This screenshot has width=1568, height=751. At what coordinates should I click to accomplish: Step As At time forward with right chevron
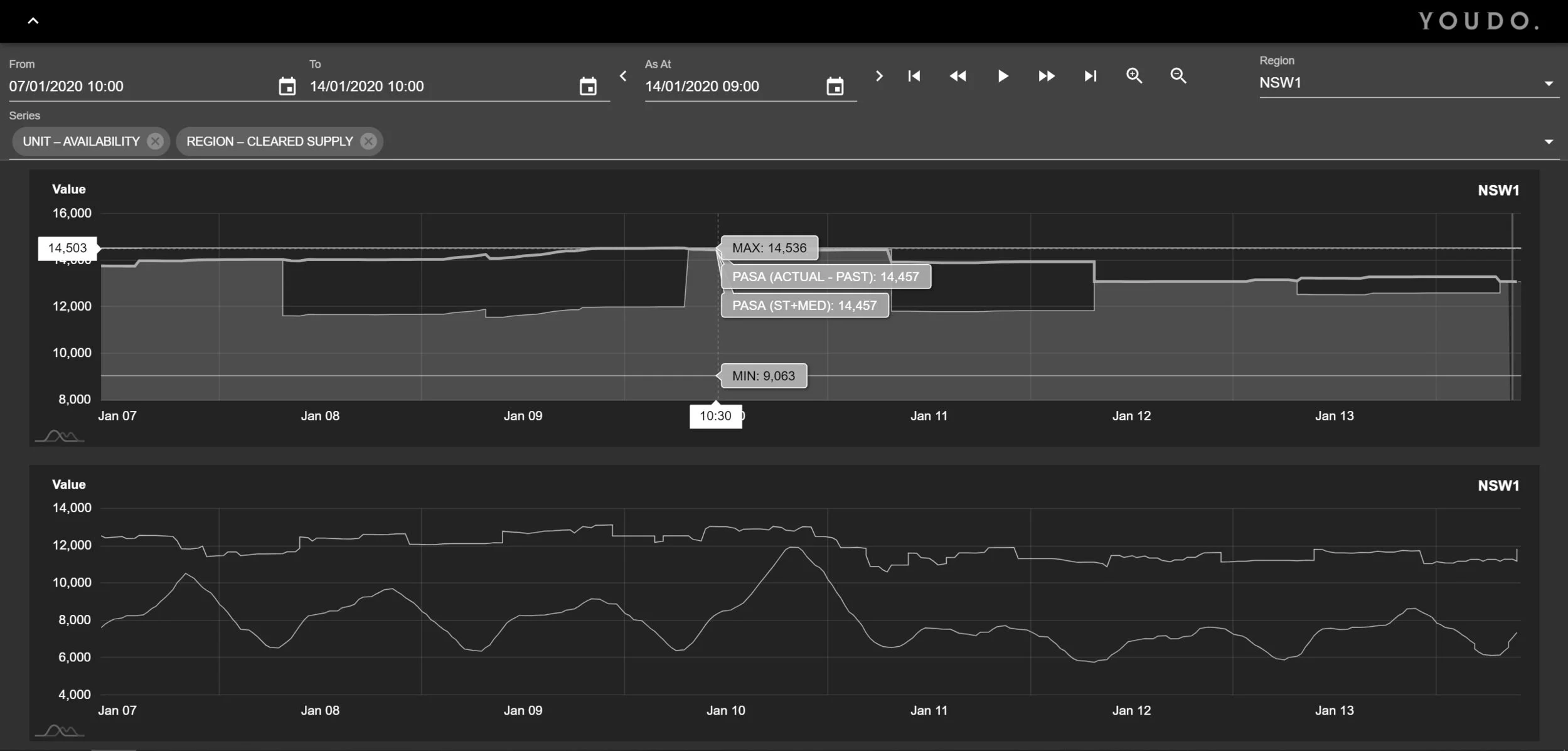pyautogui.click(x=879, y=76)
